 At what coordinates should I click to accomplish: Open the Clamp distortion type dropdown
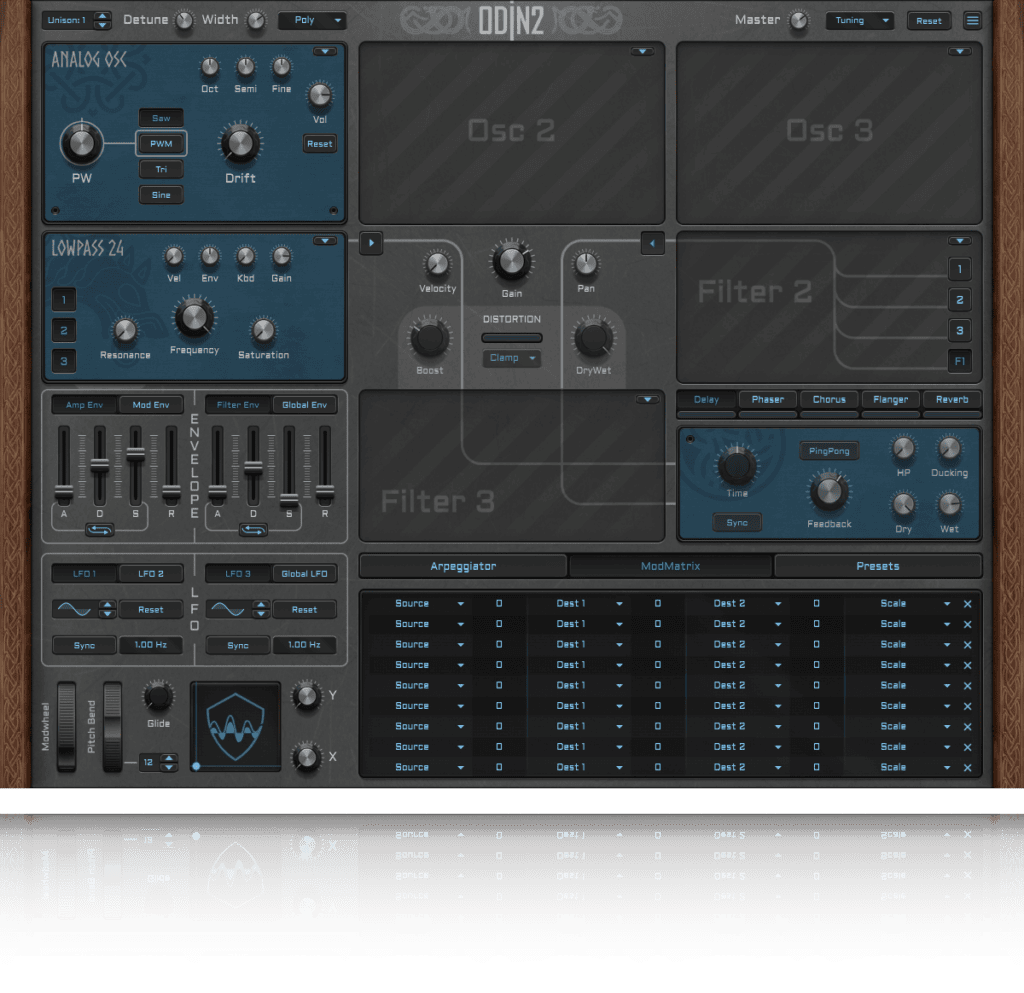click(x=511, y=358)
